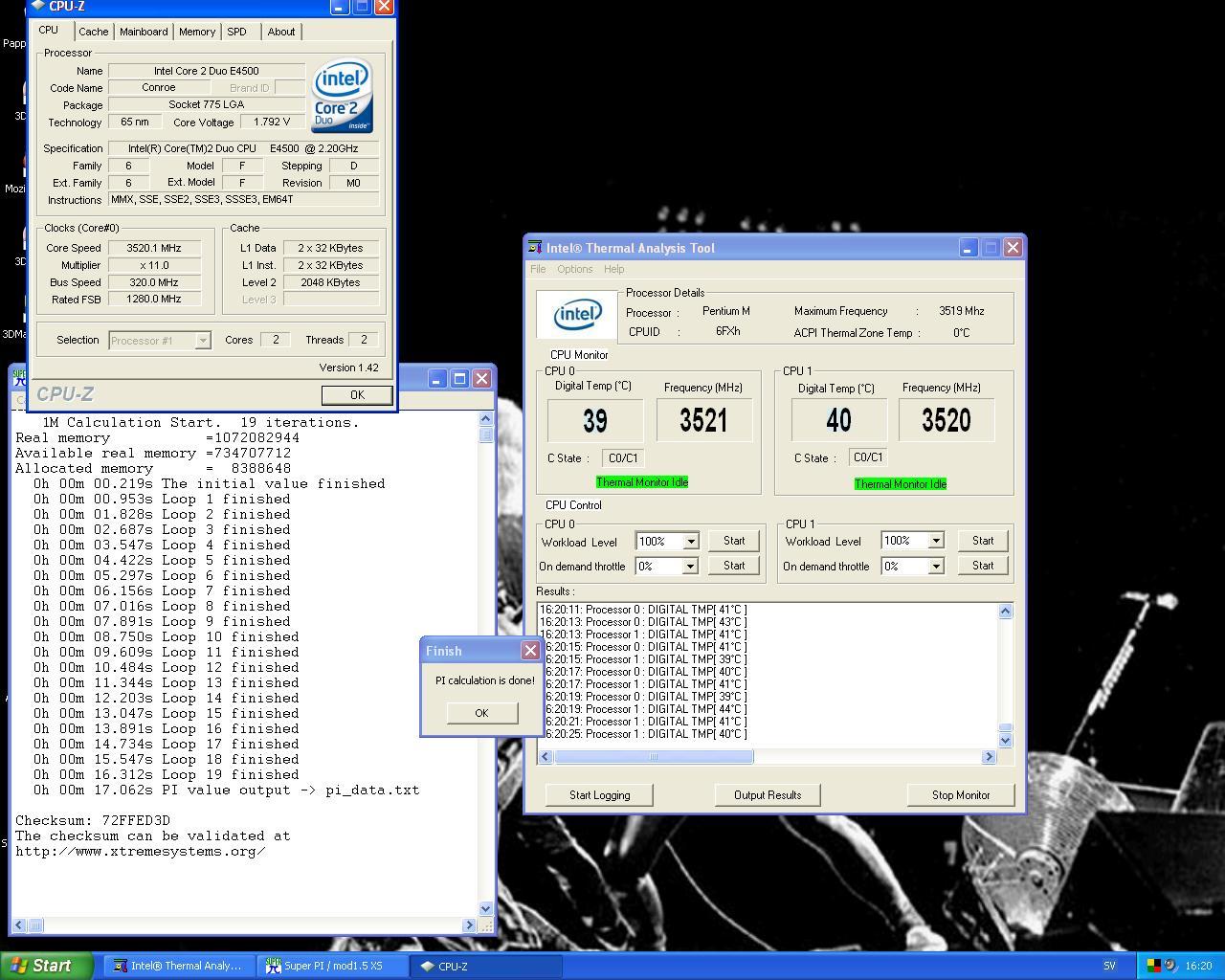Open the Help menu in Thermal Analysis Tool
This screenshot has height=980, width=1225.
613,269
